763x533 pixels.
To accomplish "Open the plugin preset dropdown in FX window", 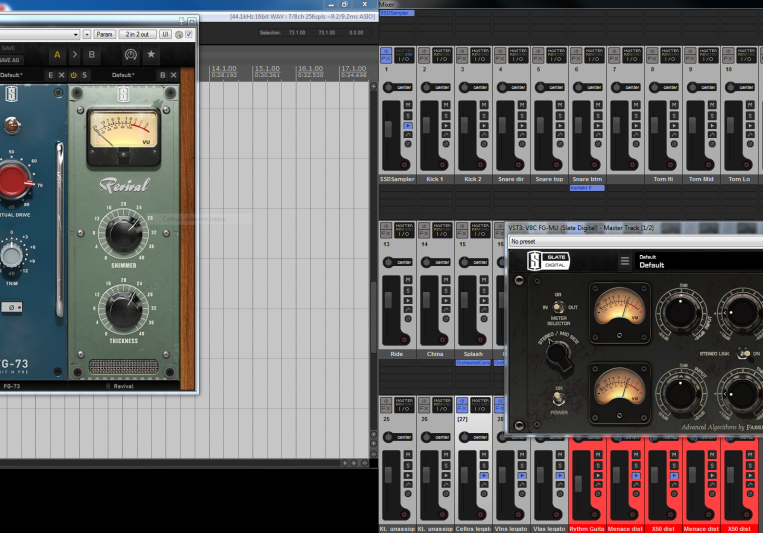I will [x=39, y=34].
